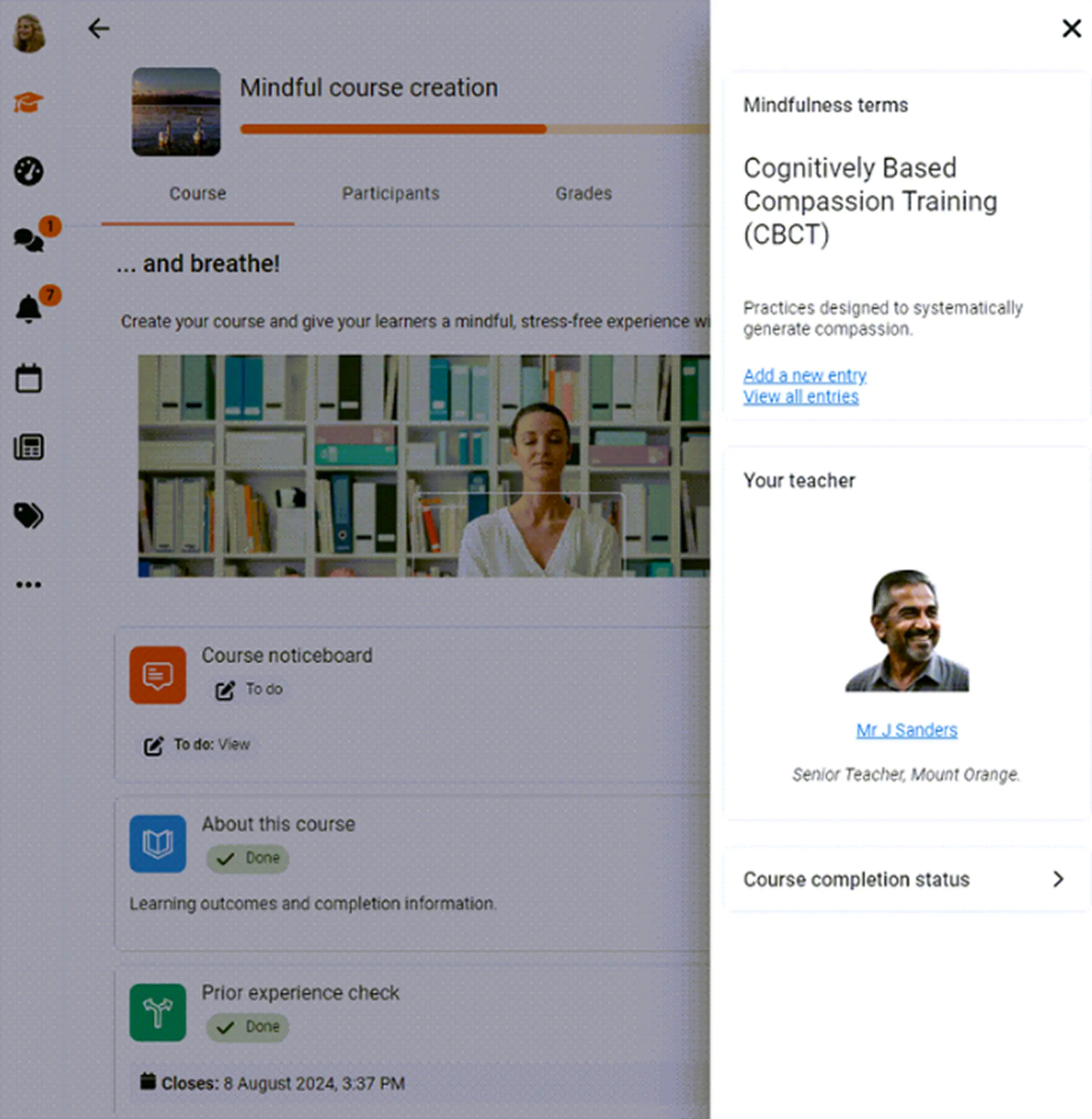Switch to the Grades tab

pos(583,194)
